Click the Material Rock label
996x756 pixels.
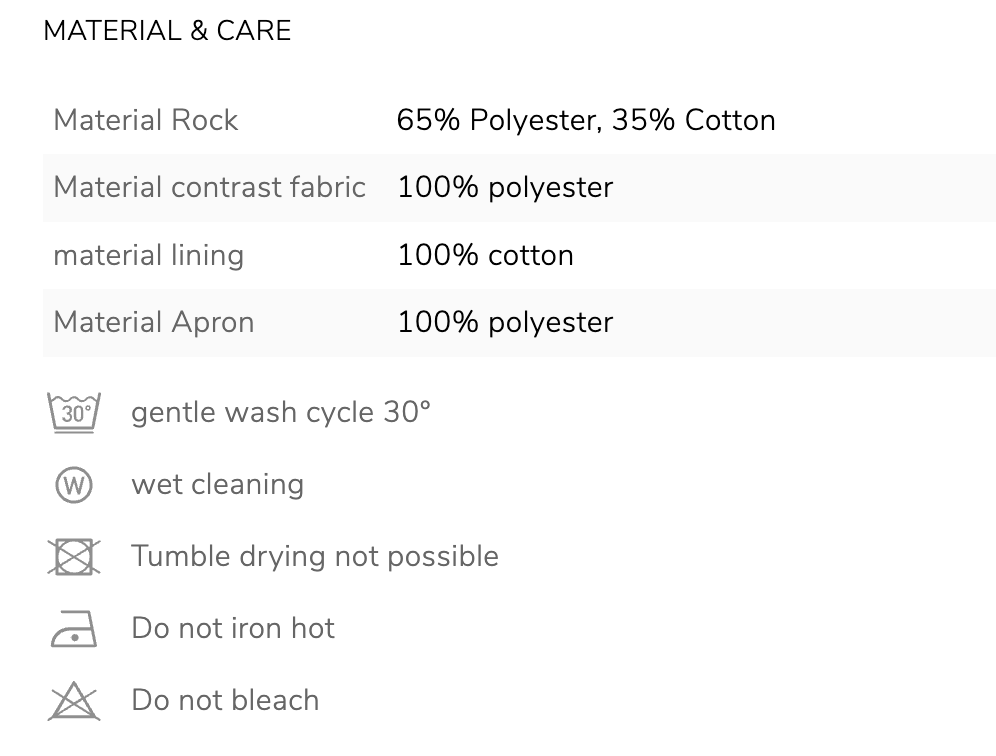pyautogui.click(x=145, y=120)
